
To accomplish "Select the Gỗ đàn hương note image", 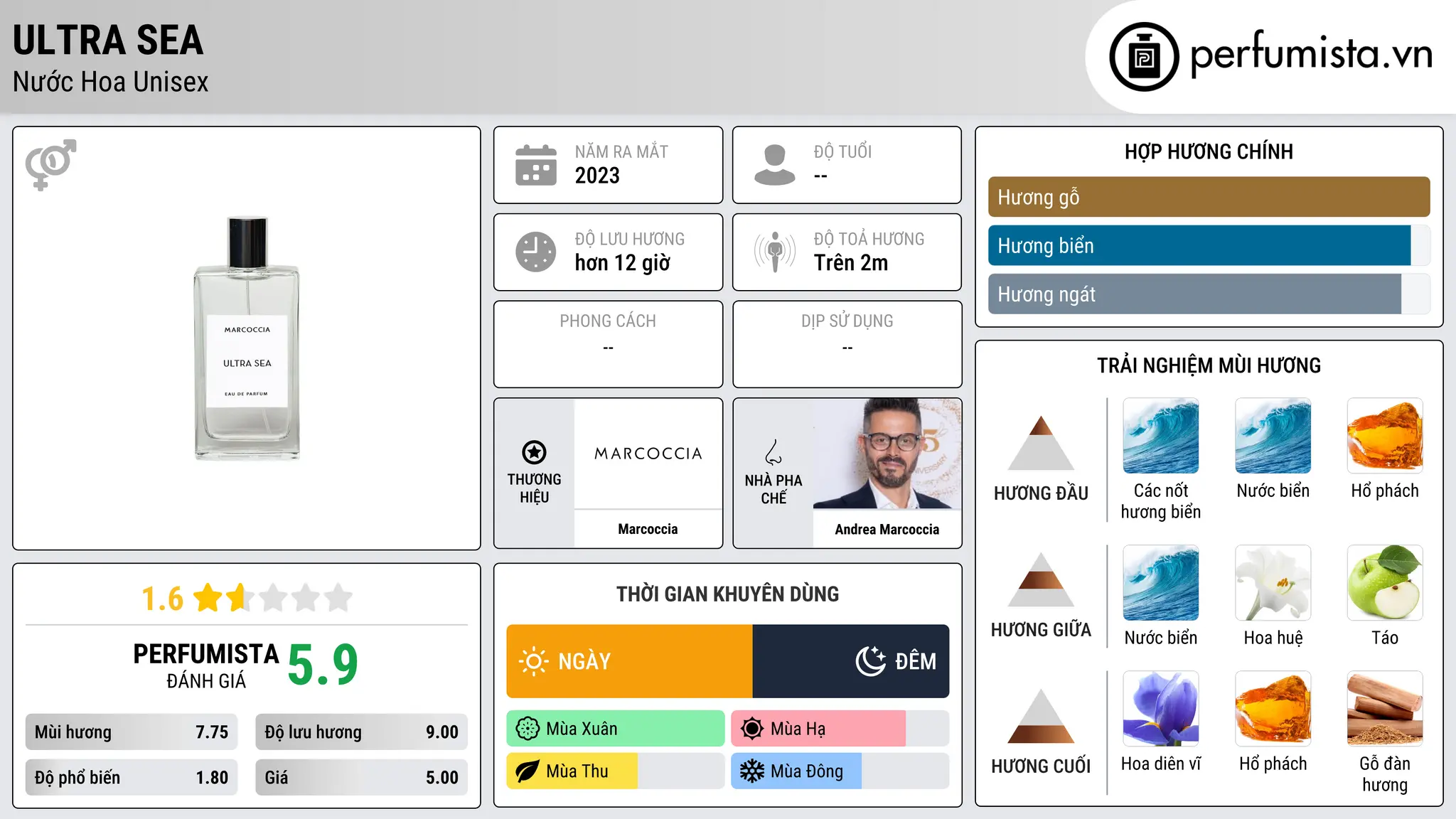I will [1385, 709].
